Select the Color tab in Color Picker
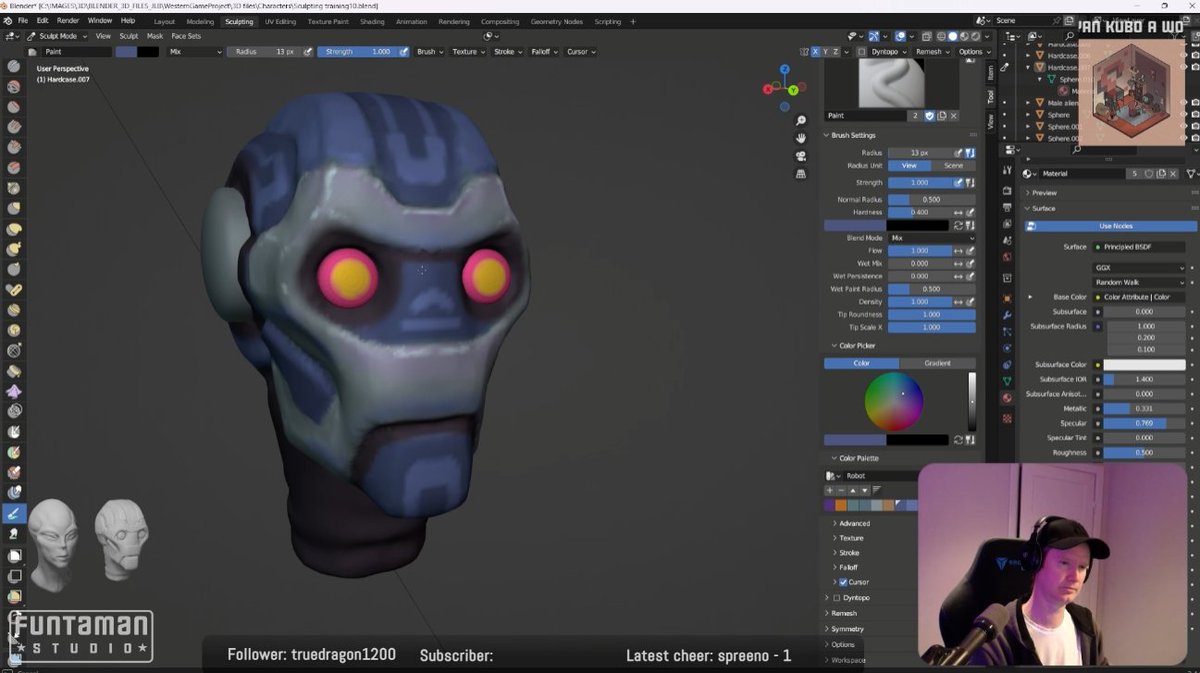This screenshot has height=673, width=1200. [x=861, y=363]
